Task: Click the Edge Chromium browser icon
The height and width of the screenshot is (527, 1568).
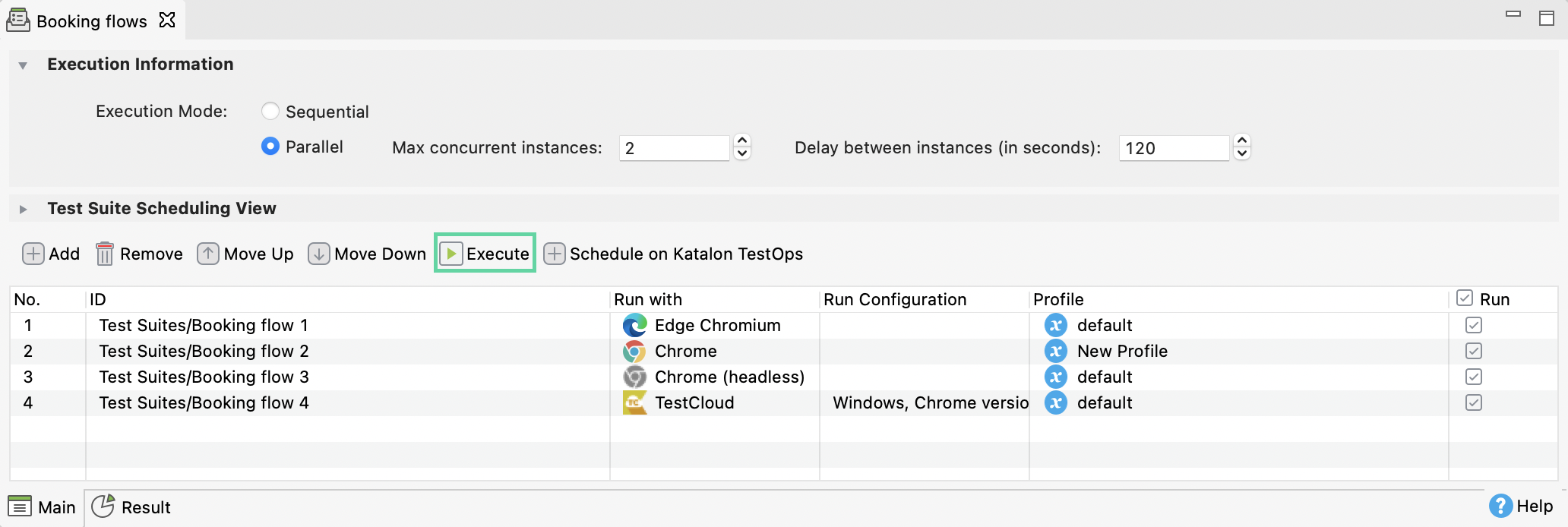Action: (634, 326)
